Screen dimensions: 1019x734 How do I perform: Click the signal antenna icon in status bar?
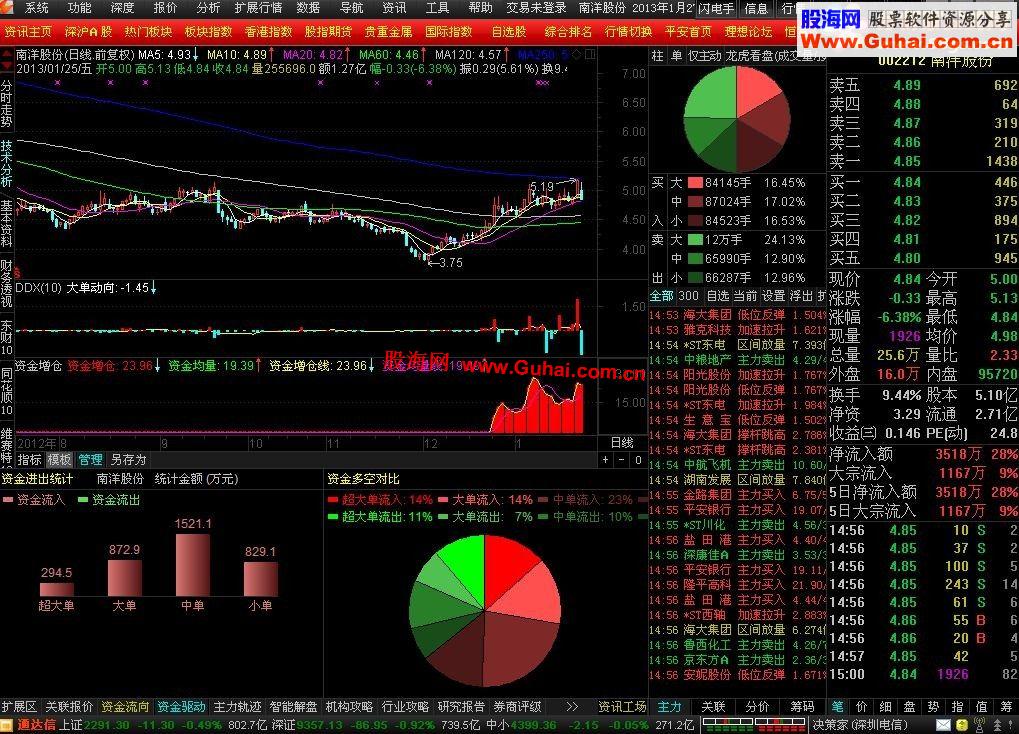[979, 724]
